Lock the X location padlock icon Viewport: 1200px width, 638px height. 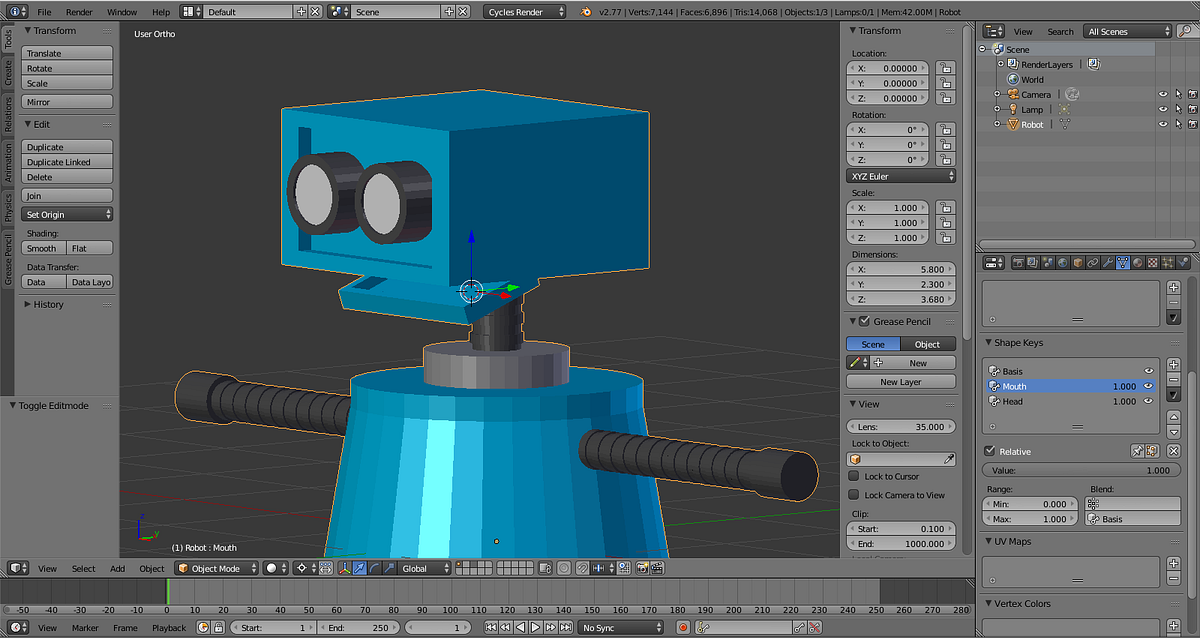click(944, 68)
